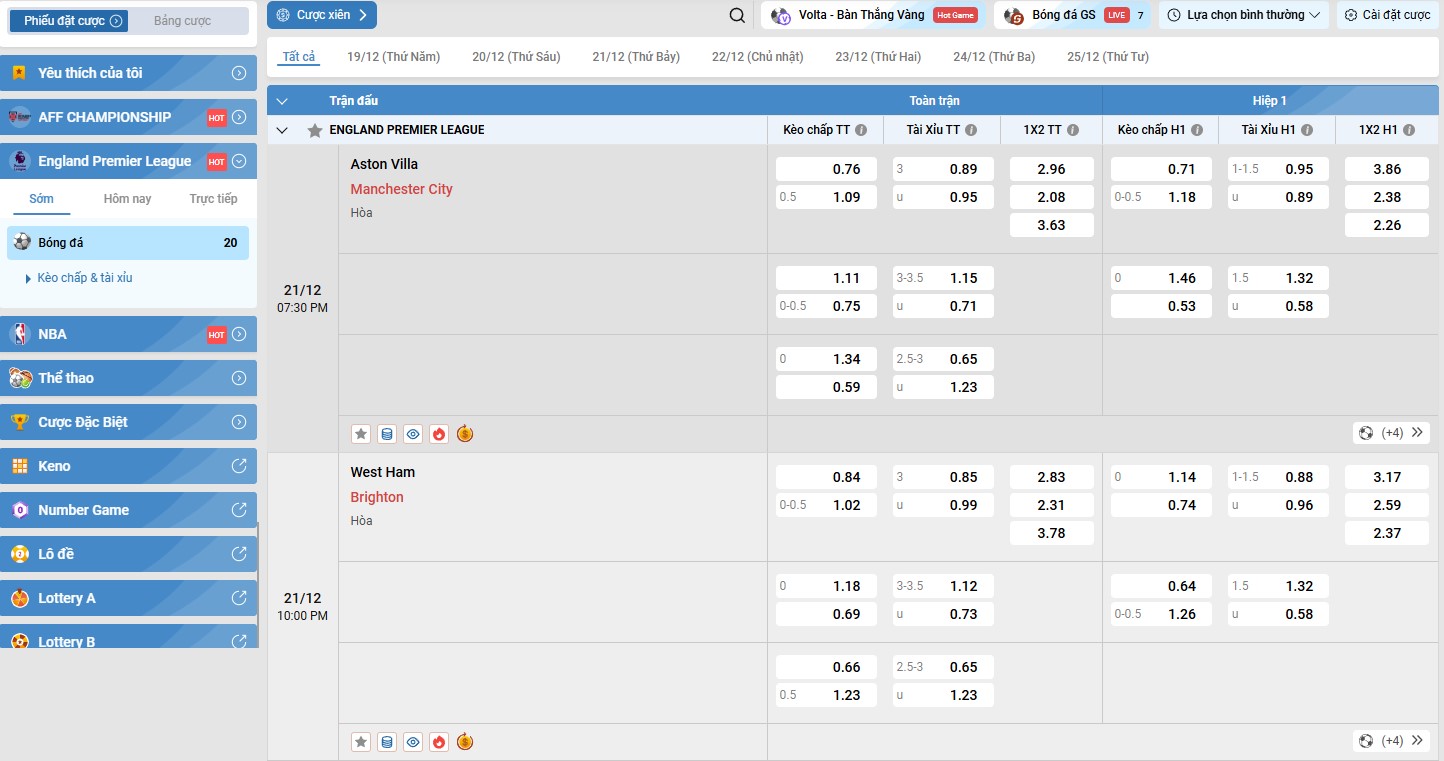Open statistics database icon for Aston Villa match
The image size is (1444, 761).
[387, 434]
